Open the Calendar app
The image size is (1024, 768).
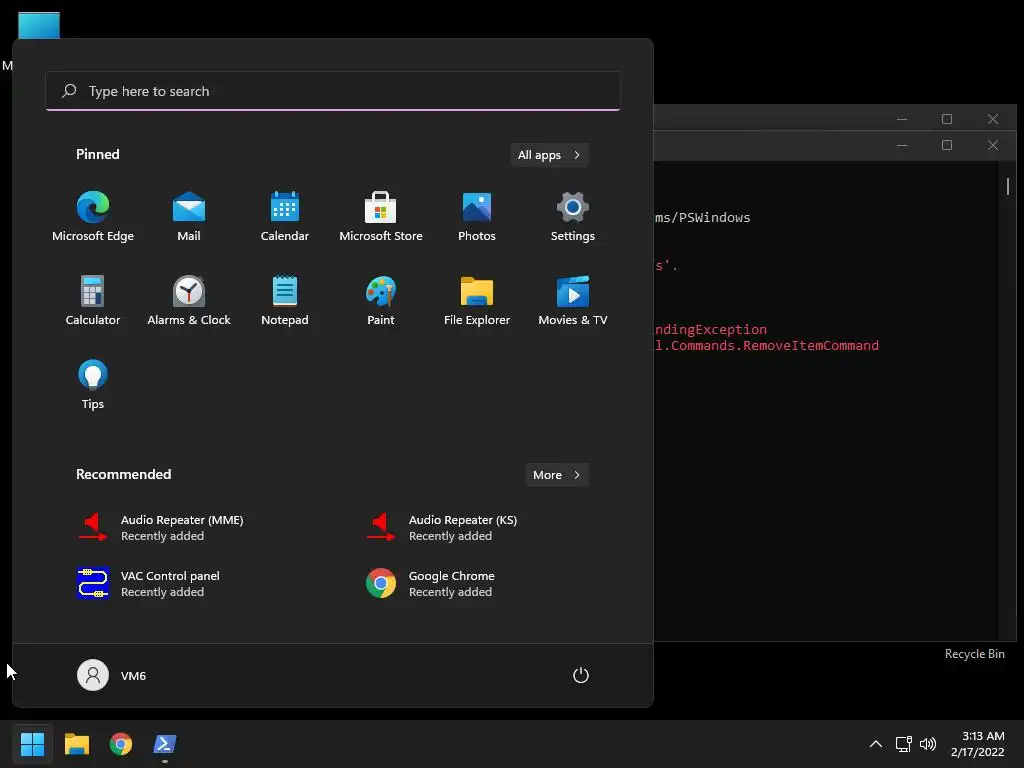[285, 217]
